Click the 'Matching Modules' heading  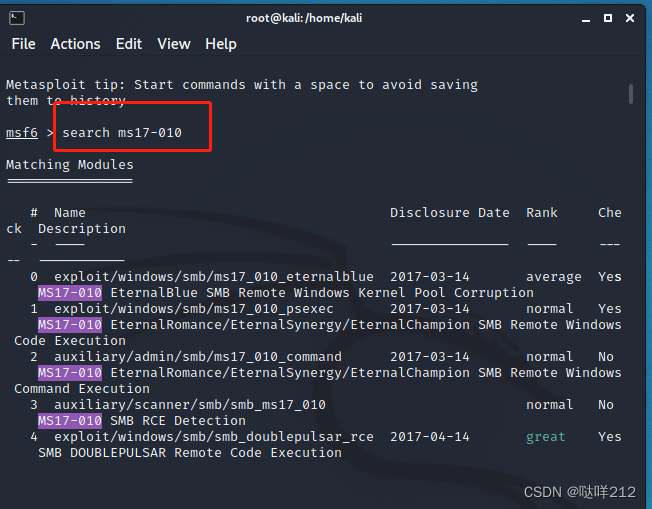(x=69, y=165)
